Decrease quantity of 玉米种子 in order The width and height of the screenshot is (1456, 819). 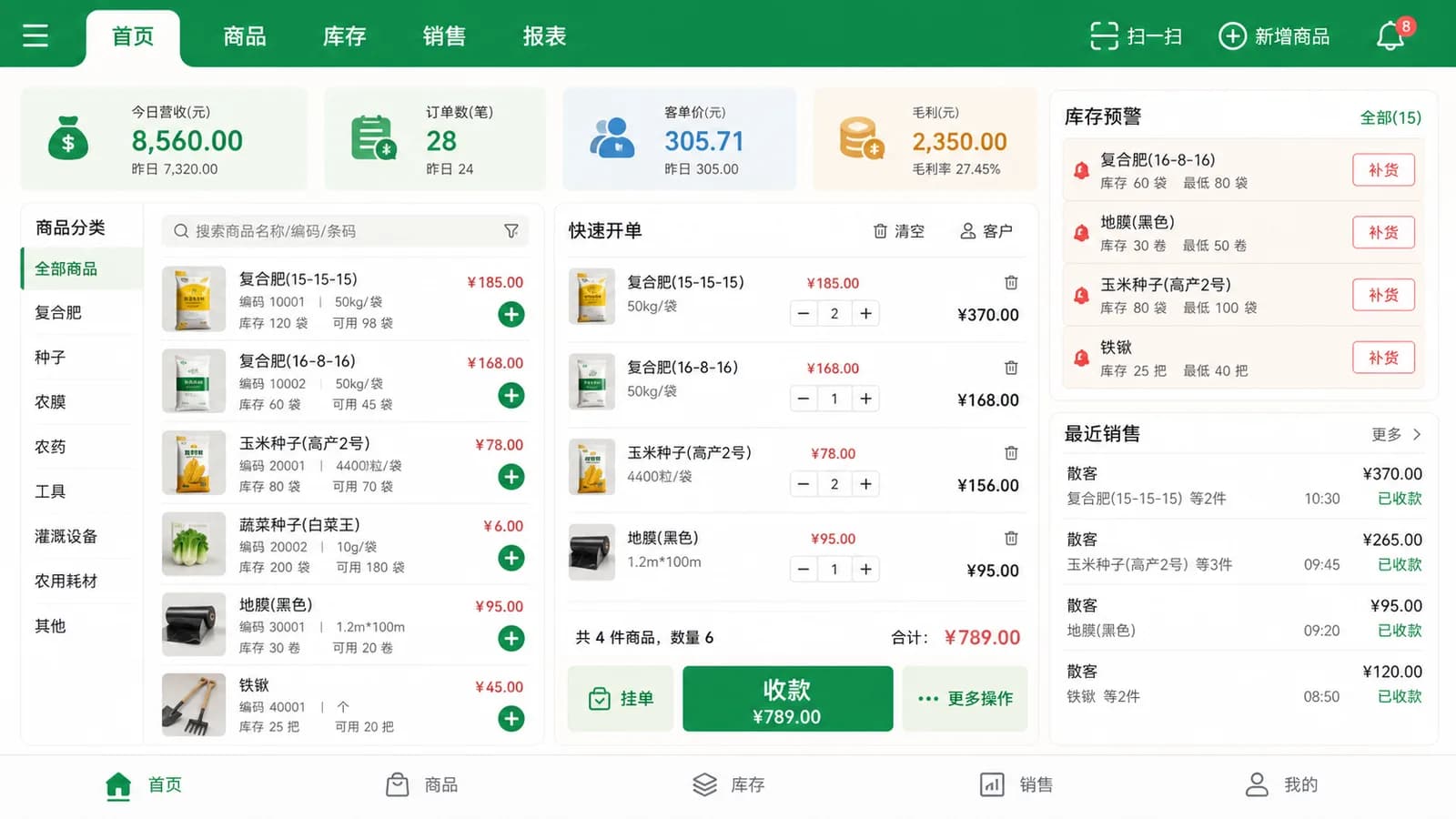(x=804, y=484)
